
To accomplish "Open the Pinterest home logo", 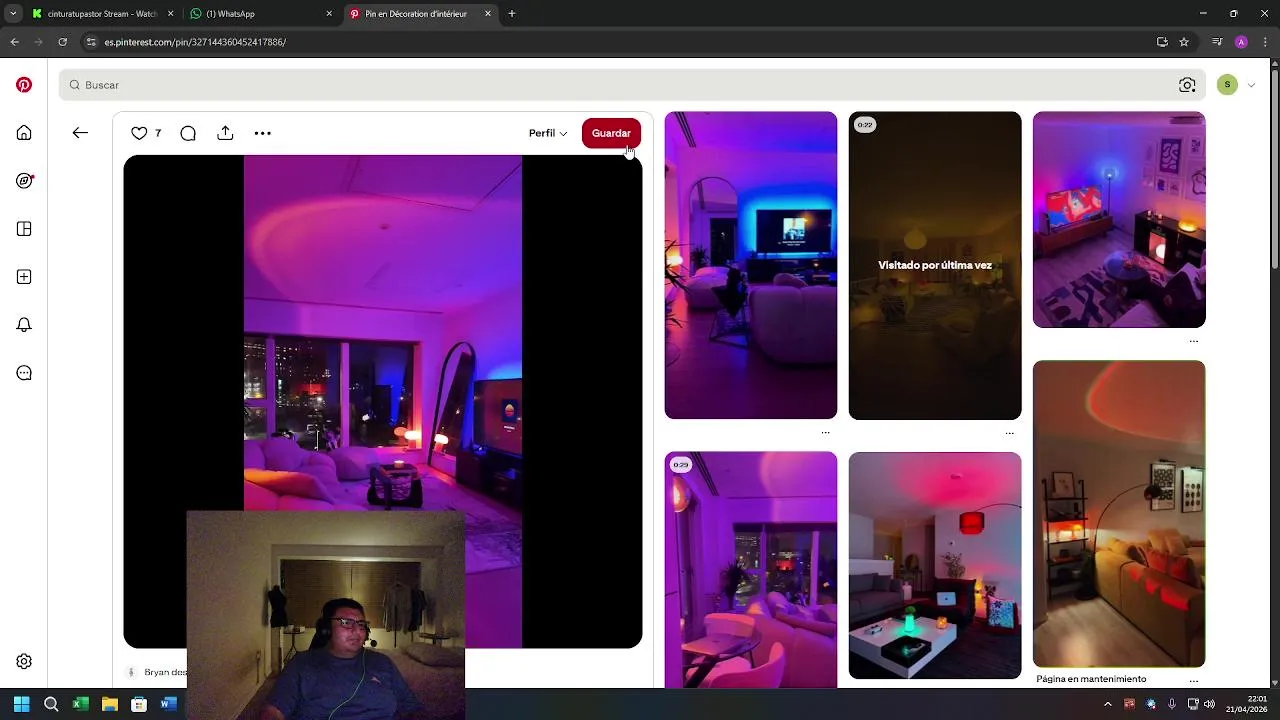I will (x=24, y=85).
